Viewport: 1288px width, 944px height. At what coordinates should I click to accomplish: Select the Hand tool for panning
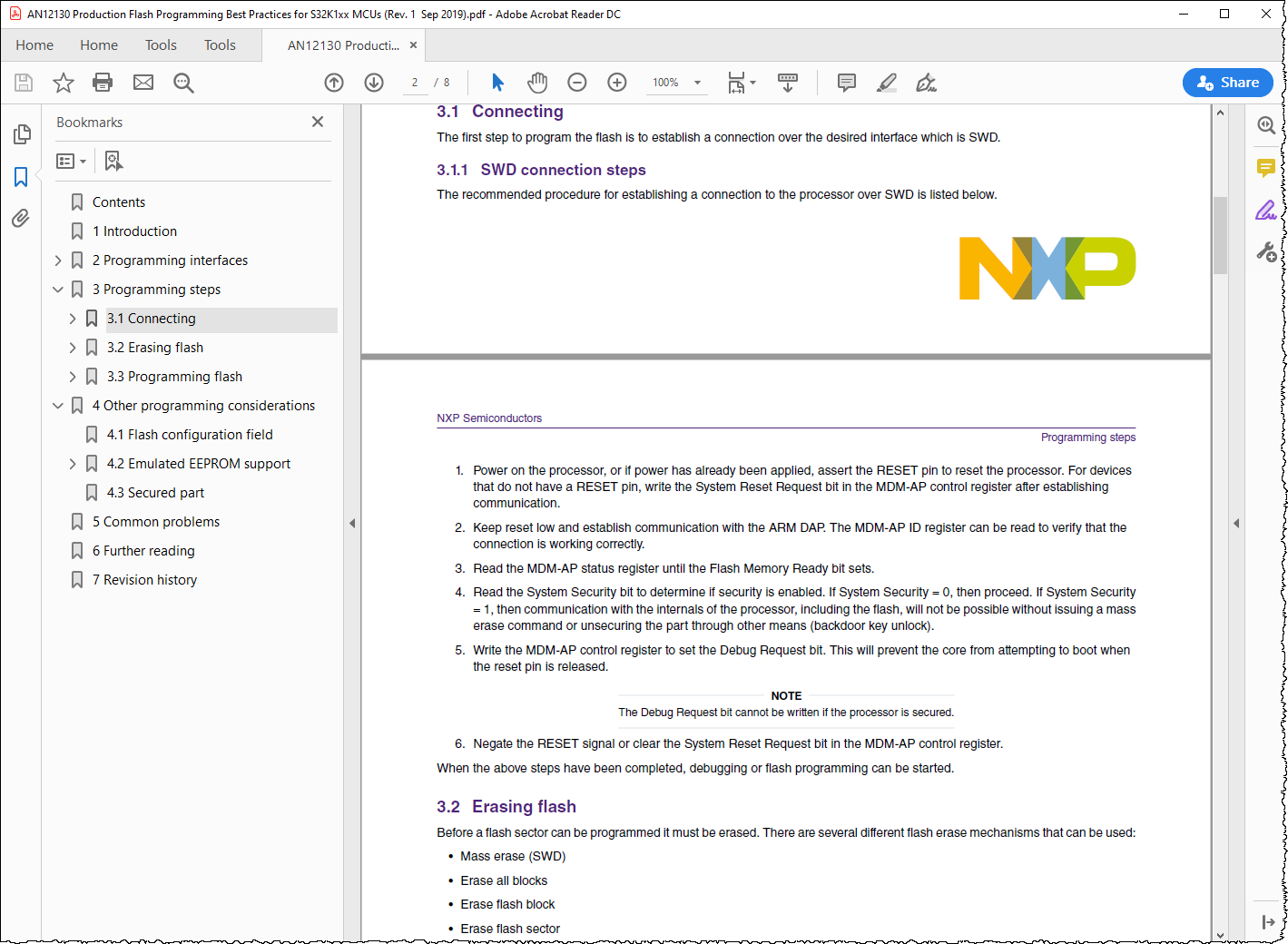coord(537,82)
